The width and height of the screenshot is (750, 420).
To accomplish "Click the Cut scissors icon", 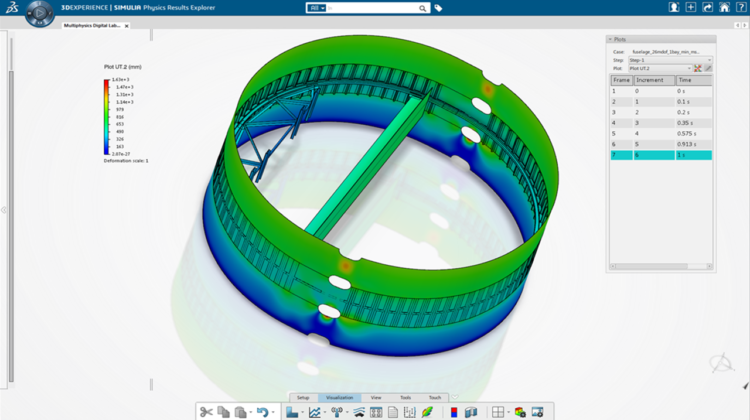I will point(206,411).
